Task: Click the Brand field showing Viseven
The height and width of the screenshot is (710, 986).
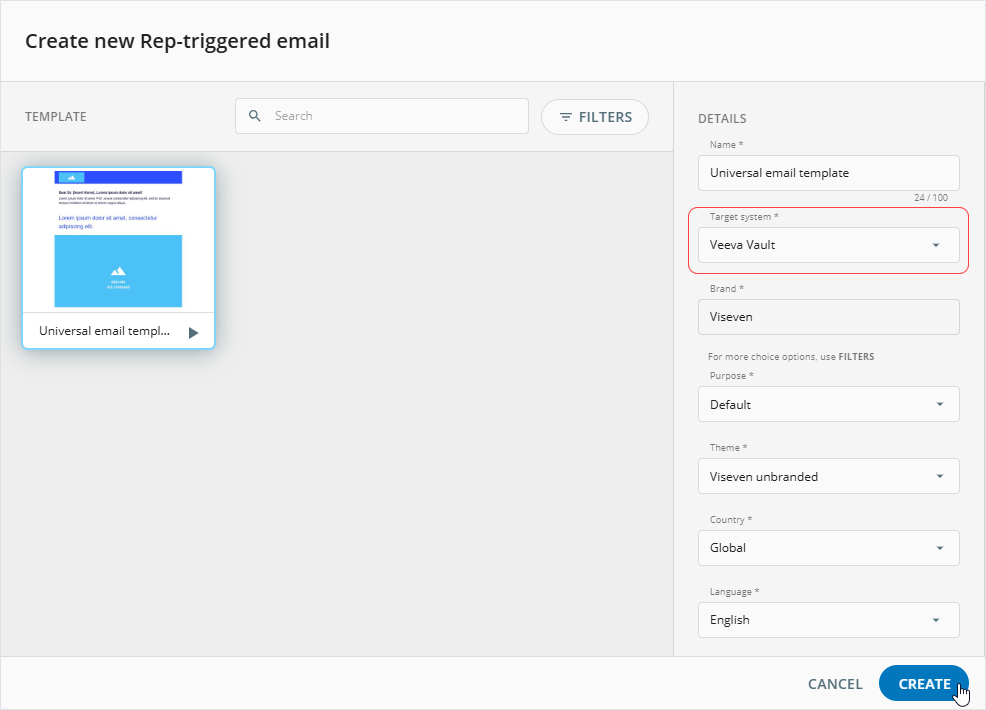Action: pos(828,317)
